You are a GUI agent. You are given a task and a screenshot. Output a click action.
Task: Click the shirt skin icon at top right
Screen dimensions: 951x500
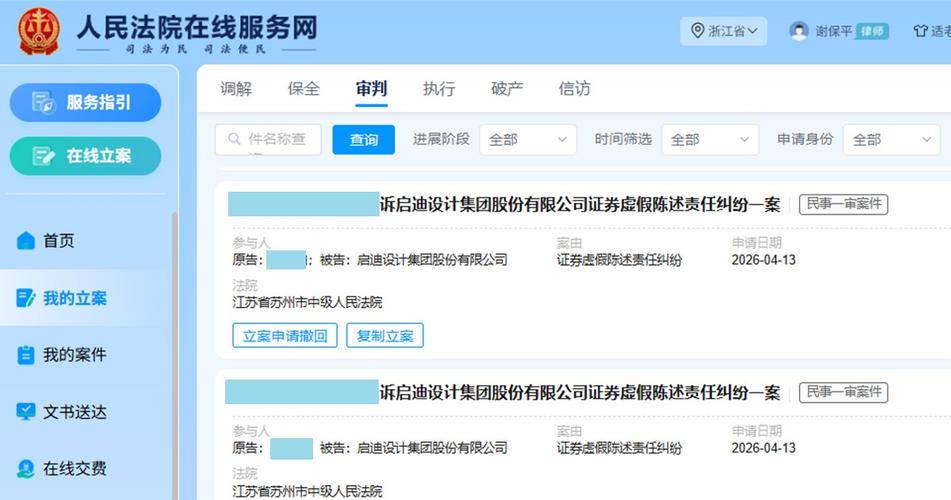(921, 31)
